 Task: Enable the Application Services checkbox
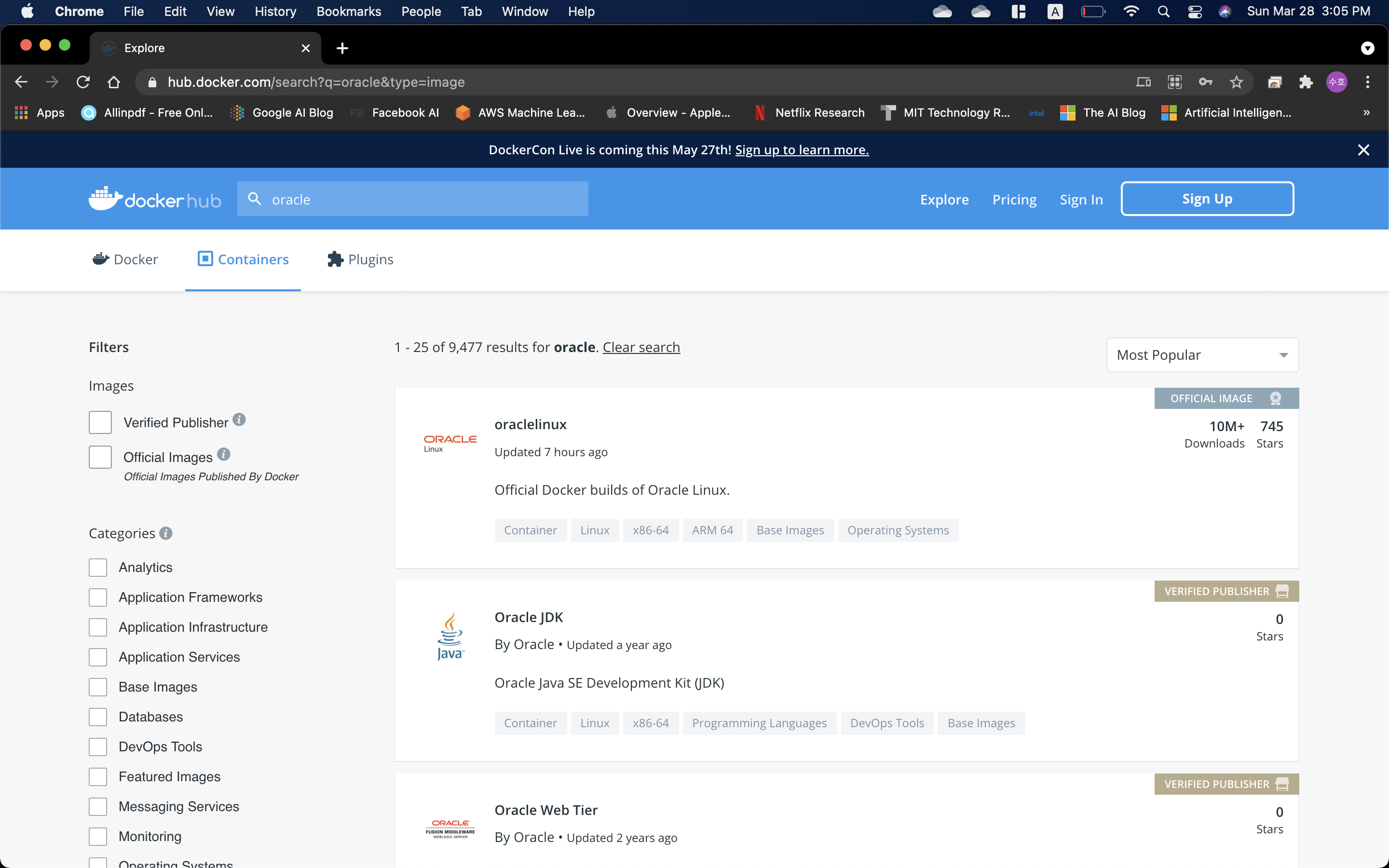click(x=98, y=657)
